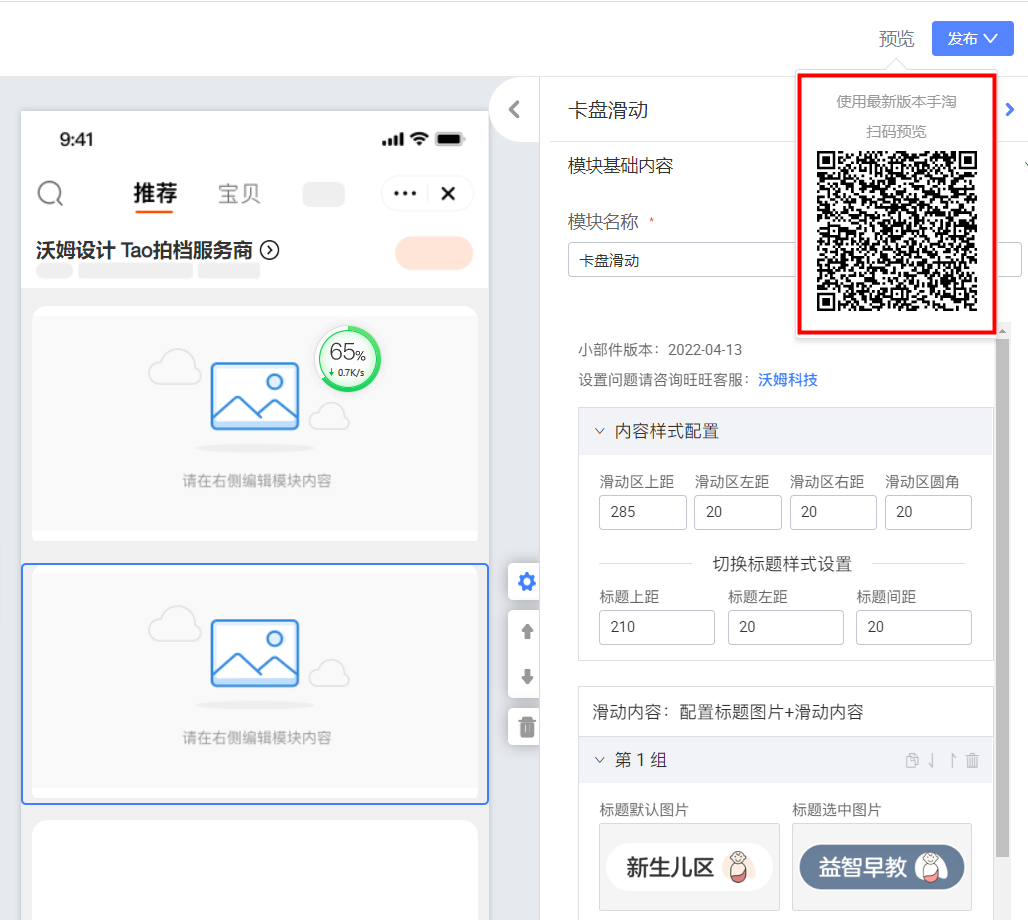Edit the 标题间距 value field
This screenshot has width=1028, height=920.
point(913,627)
